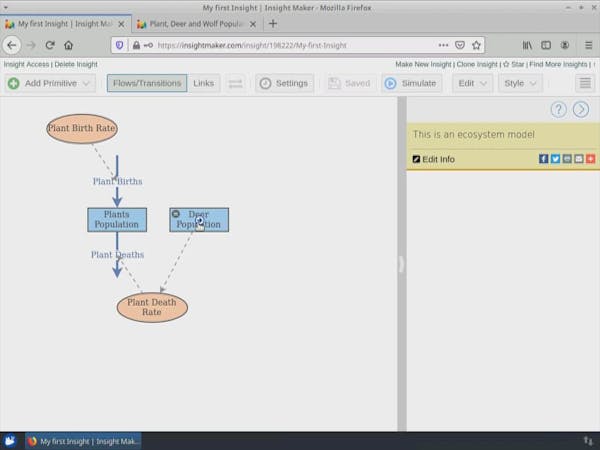This screenshot has width=600, height=450.
Task: Share insight by email
Action: pyautogui.click(x=579, y=159)
